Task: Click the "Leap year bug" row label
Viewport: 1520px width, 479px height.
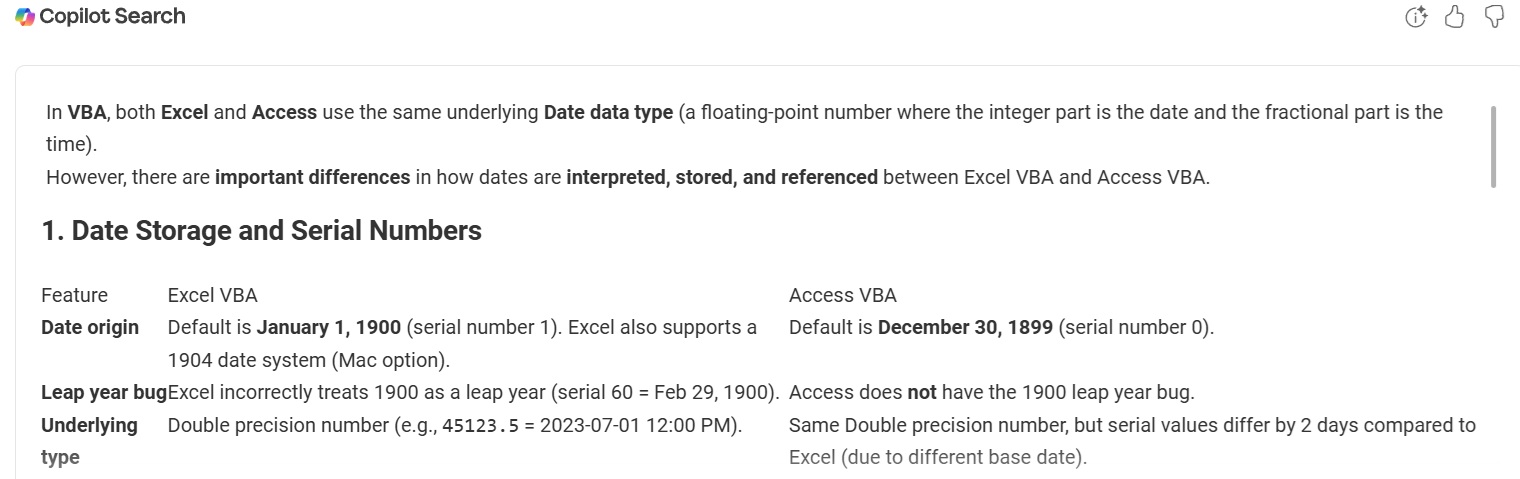Action: tap(103, 392)
